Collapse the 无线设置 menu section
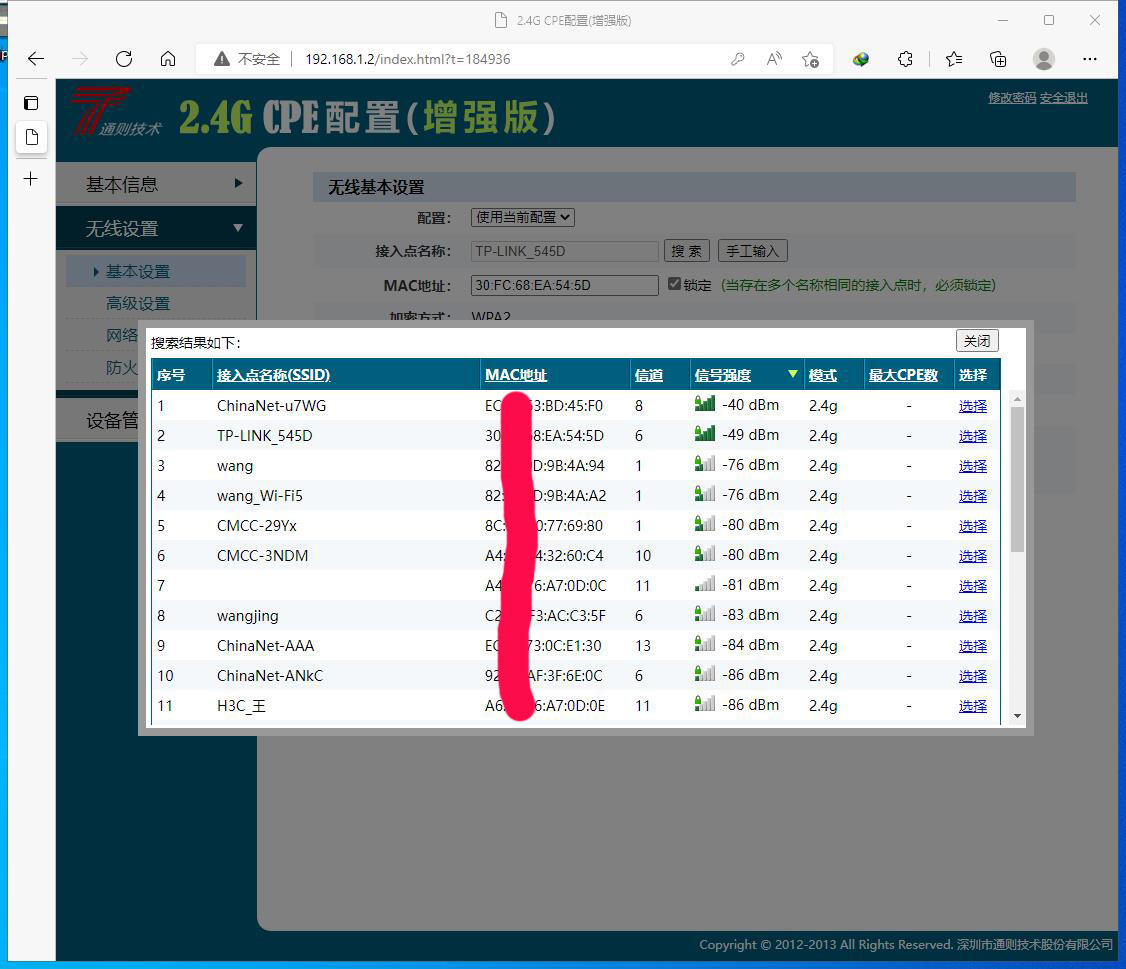The image size is (1126, 969). [156, 228]
